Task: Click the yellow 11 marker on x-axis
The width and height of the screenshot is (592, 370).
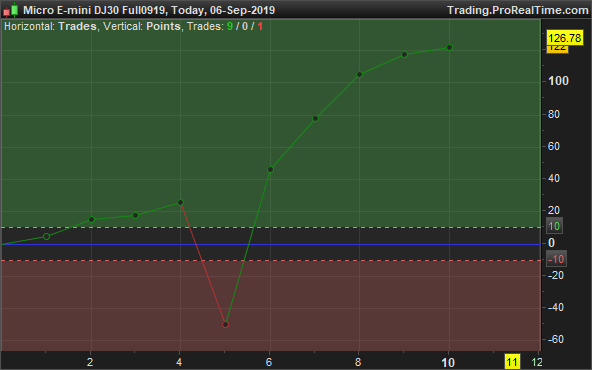Action: tap(512, 362)
